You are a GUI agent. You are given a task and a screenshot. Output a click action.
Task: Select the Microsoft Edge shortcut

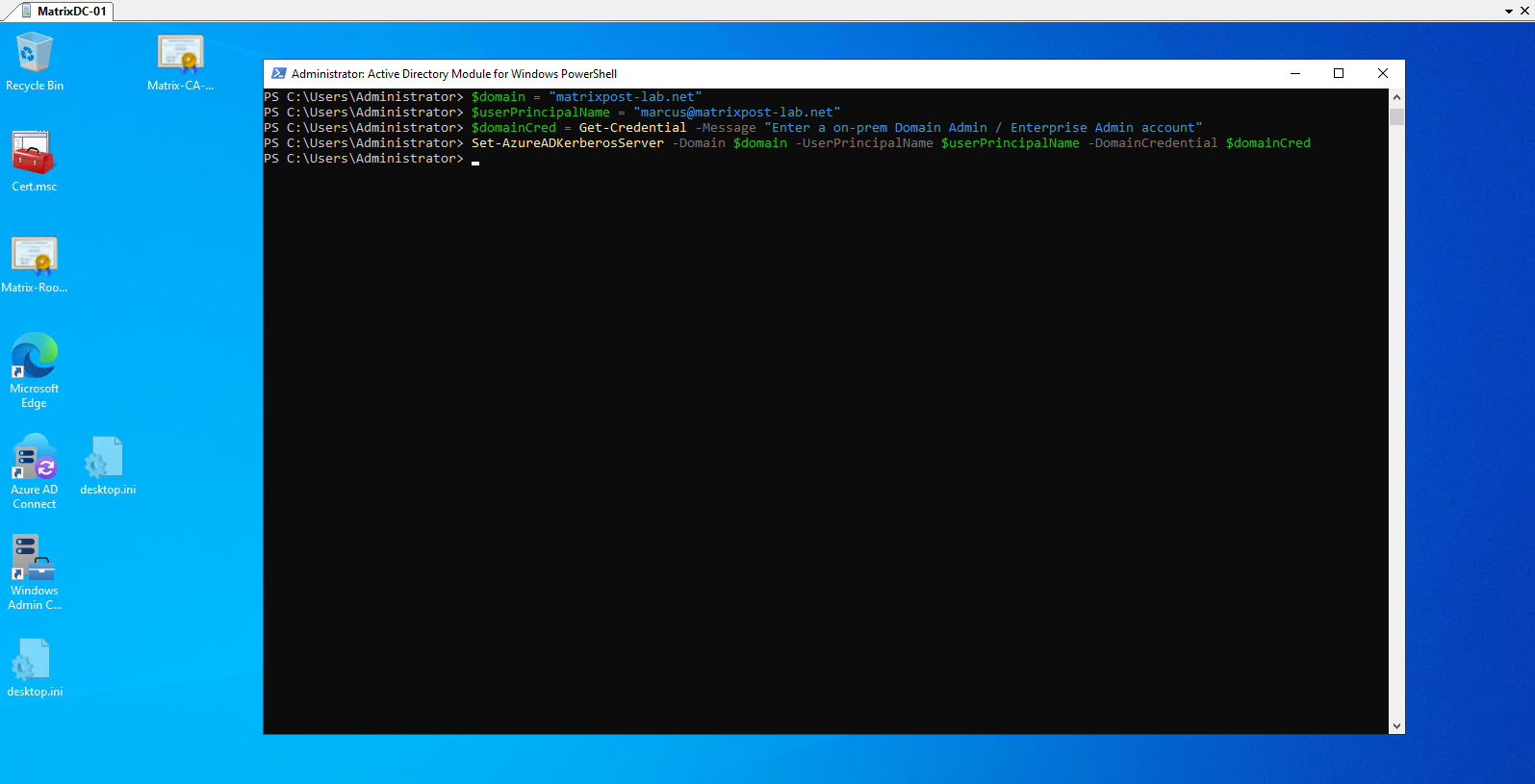35,370
